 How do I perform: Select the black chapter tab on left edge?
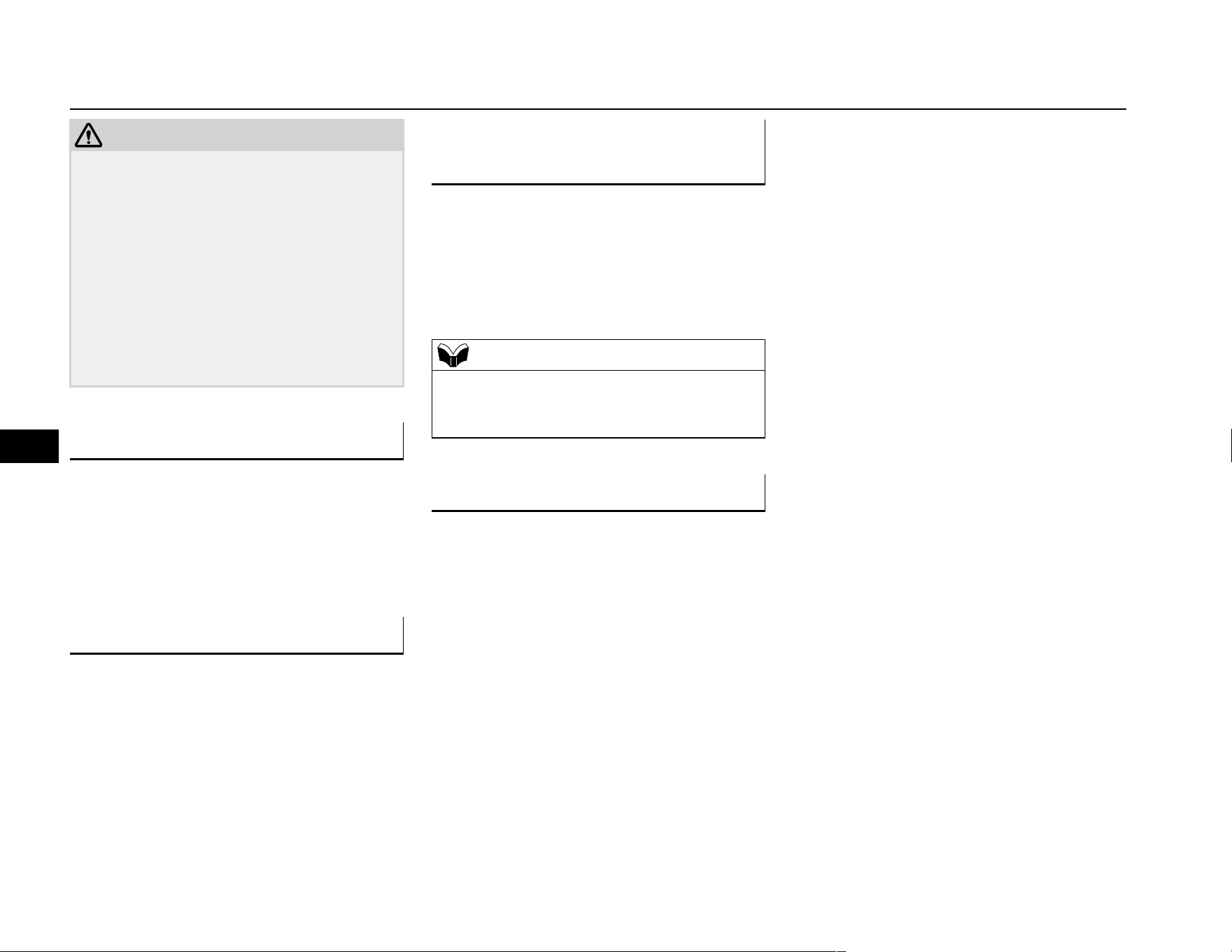tap(29, 446)
